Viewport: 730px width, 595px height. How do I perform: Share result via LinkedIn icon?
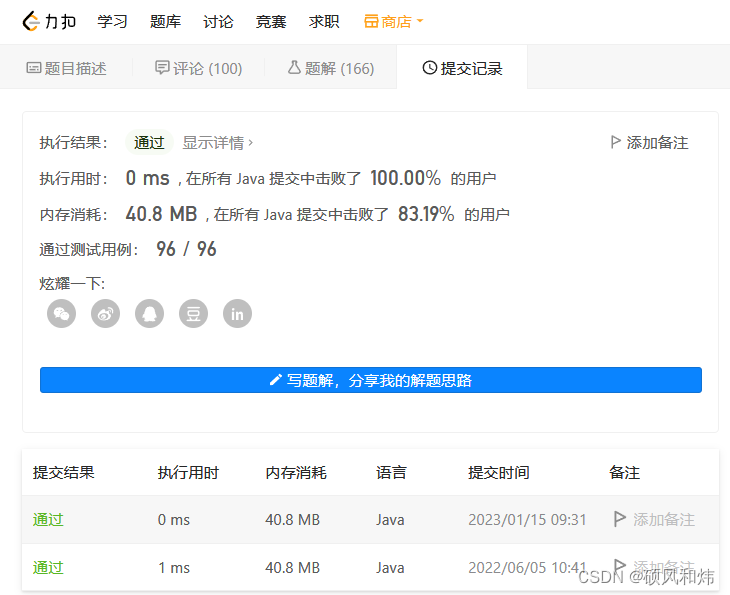(x=237, y=313)
